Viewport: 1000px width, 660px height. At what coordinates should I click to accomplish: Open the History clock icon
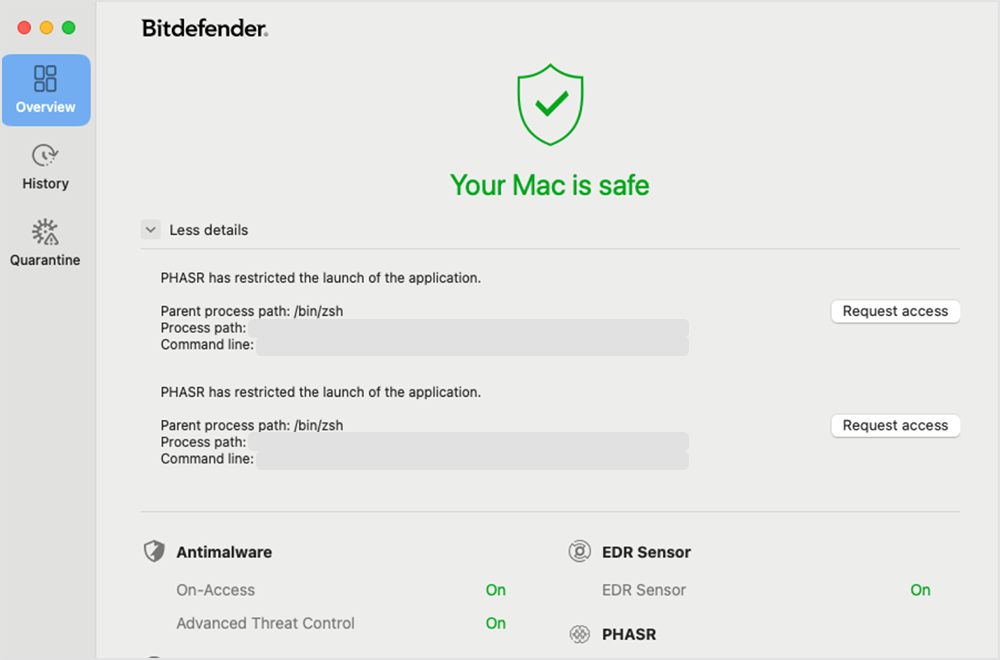coord(45,155)
